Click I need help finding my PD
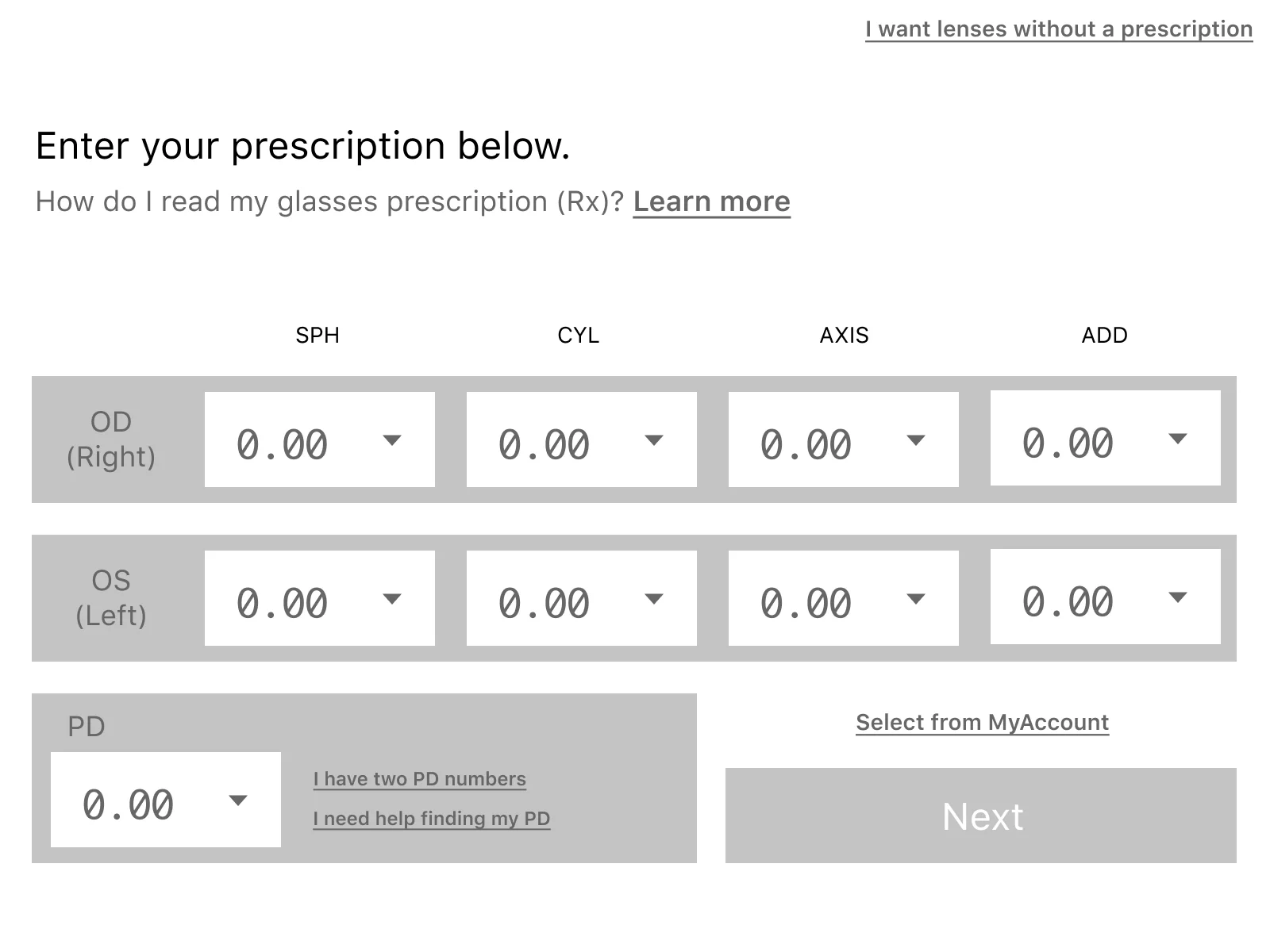Screen dimensions: 1270x952 point(431,818)
